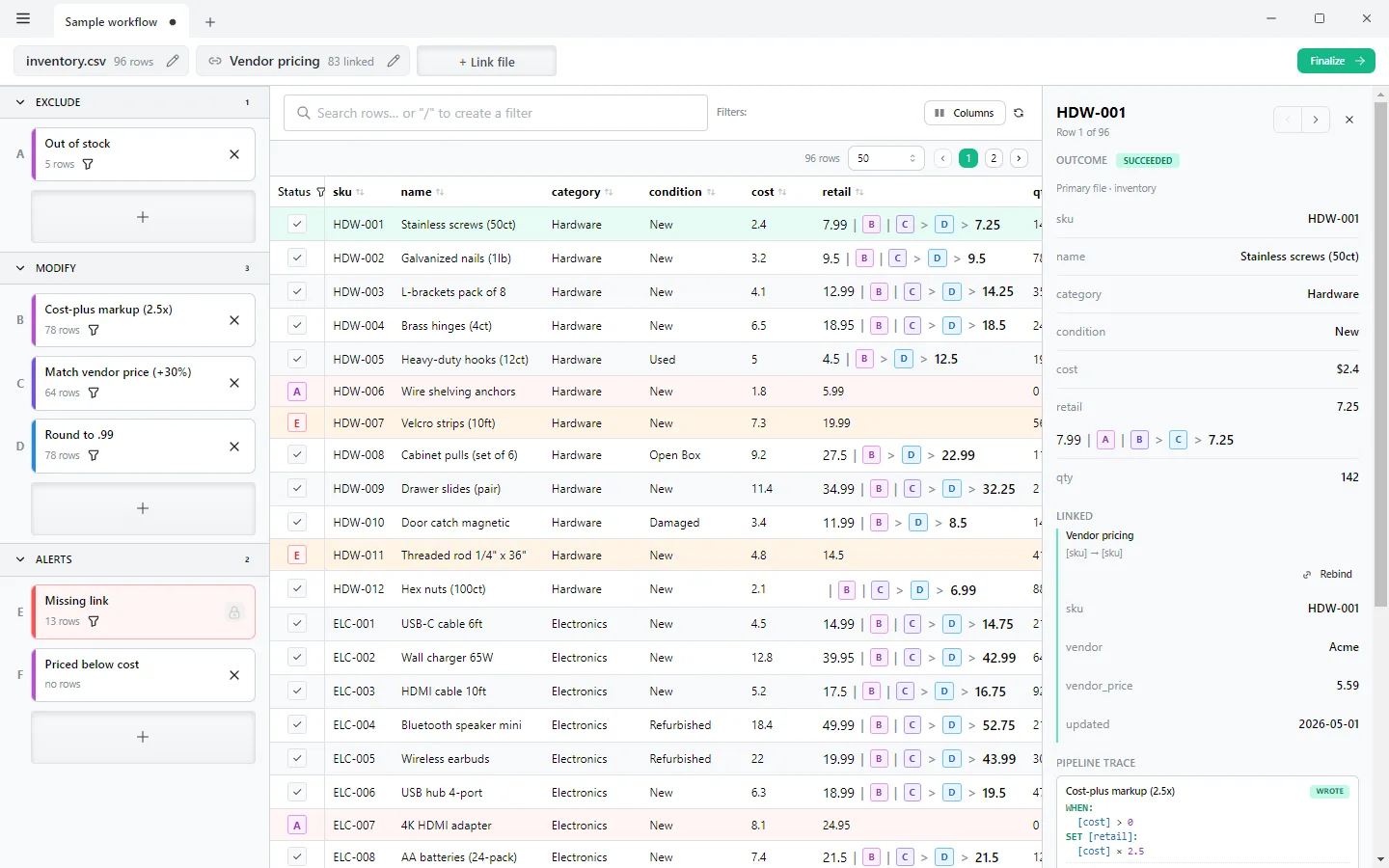Filter by Missing link rows funnel
This screenshot has width=1389, height=868.
[94, 622]
